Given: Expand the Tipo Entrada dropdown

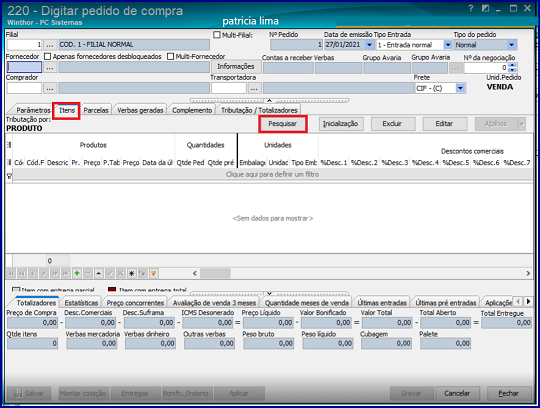Looking at the screenshot, I should [x=447, y=45].
